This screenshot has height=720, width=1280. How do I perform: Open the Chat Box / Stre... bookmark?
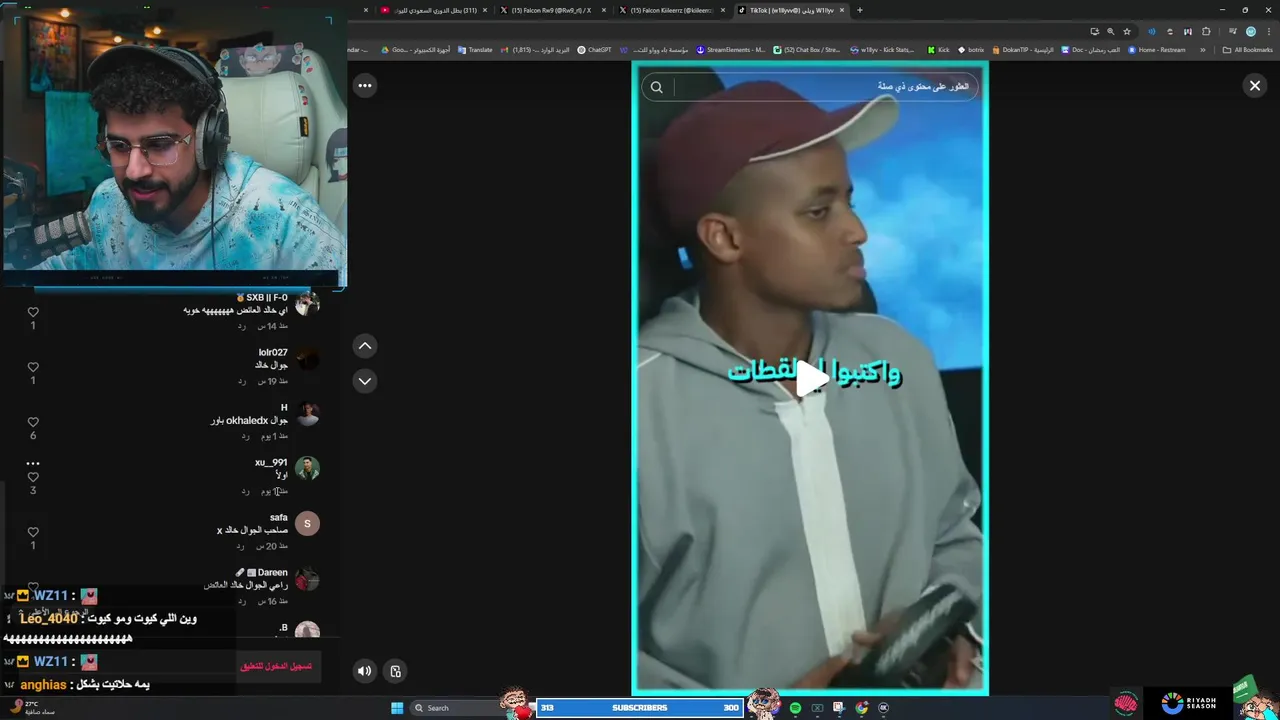(807, 49)
